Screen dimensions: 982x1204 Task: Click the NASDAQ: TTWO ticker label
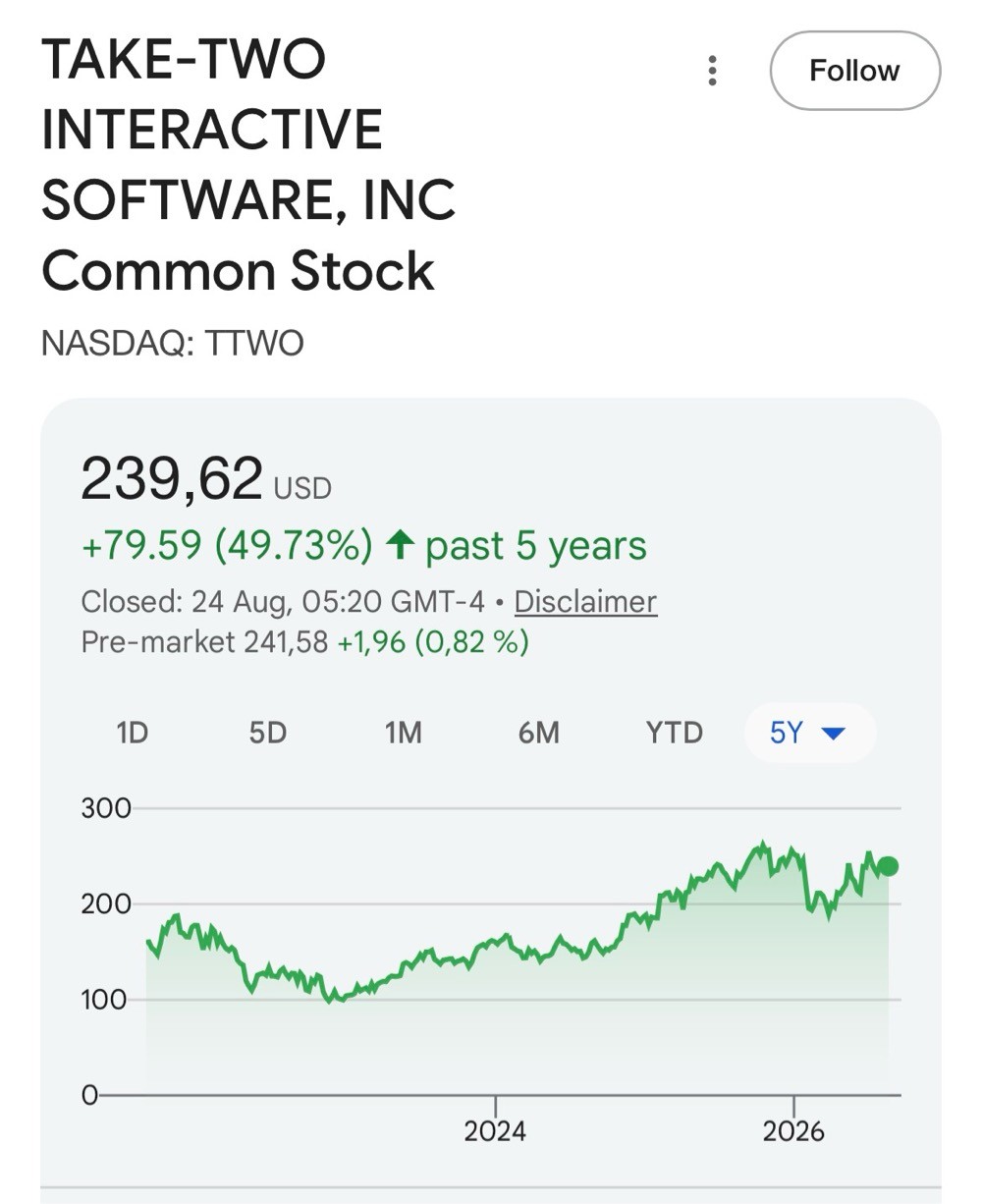(173, 343)
